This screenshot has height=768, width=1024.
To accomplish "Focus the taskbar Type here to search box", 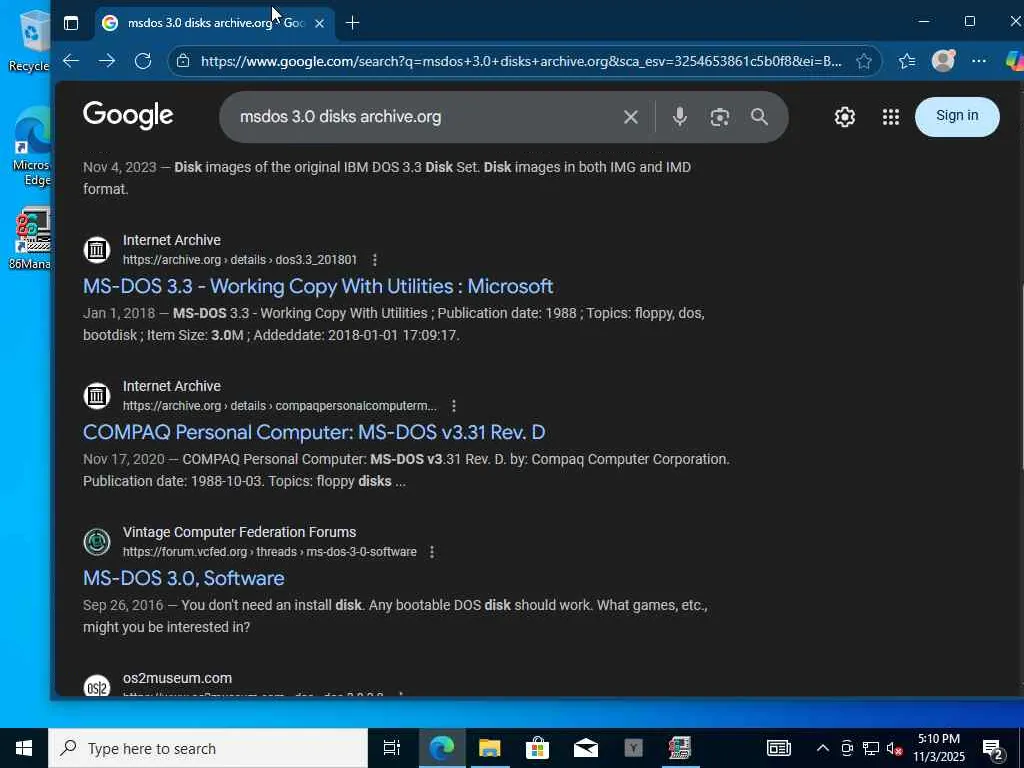I will 208,748.
